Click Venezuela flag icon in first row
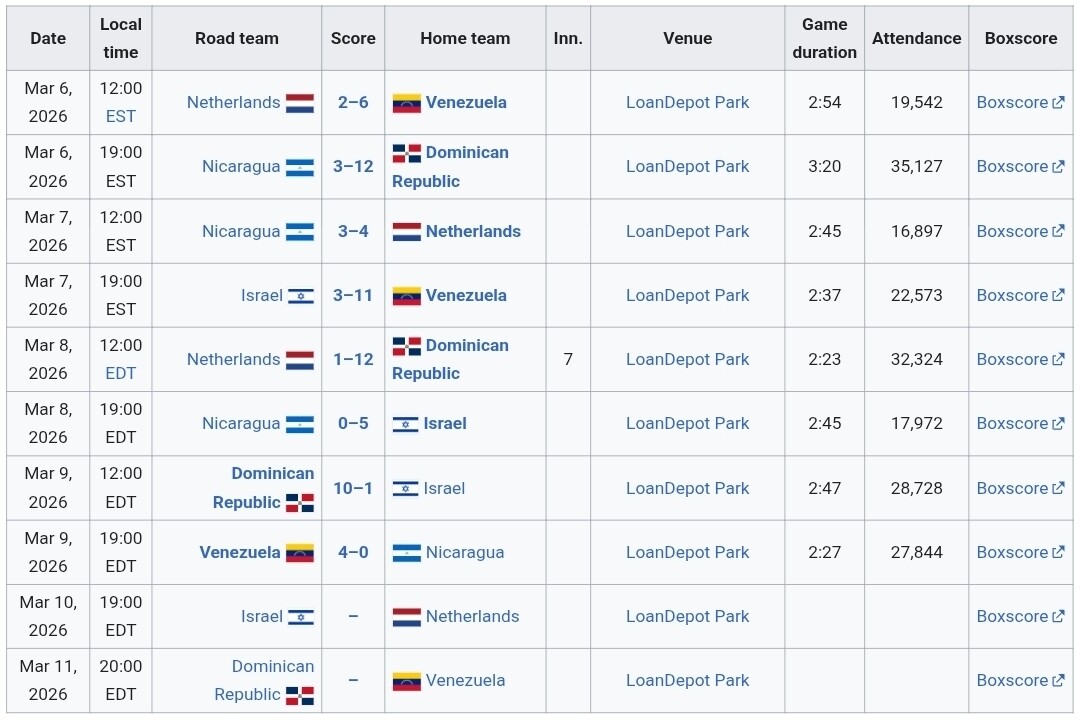1080x720 pixels. click(406, 103)
